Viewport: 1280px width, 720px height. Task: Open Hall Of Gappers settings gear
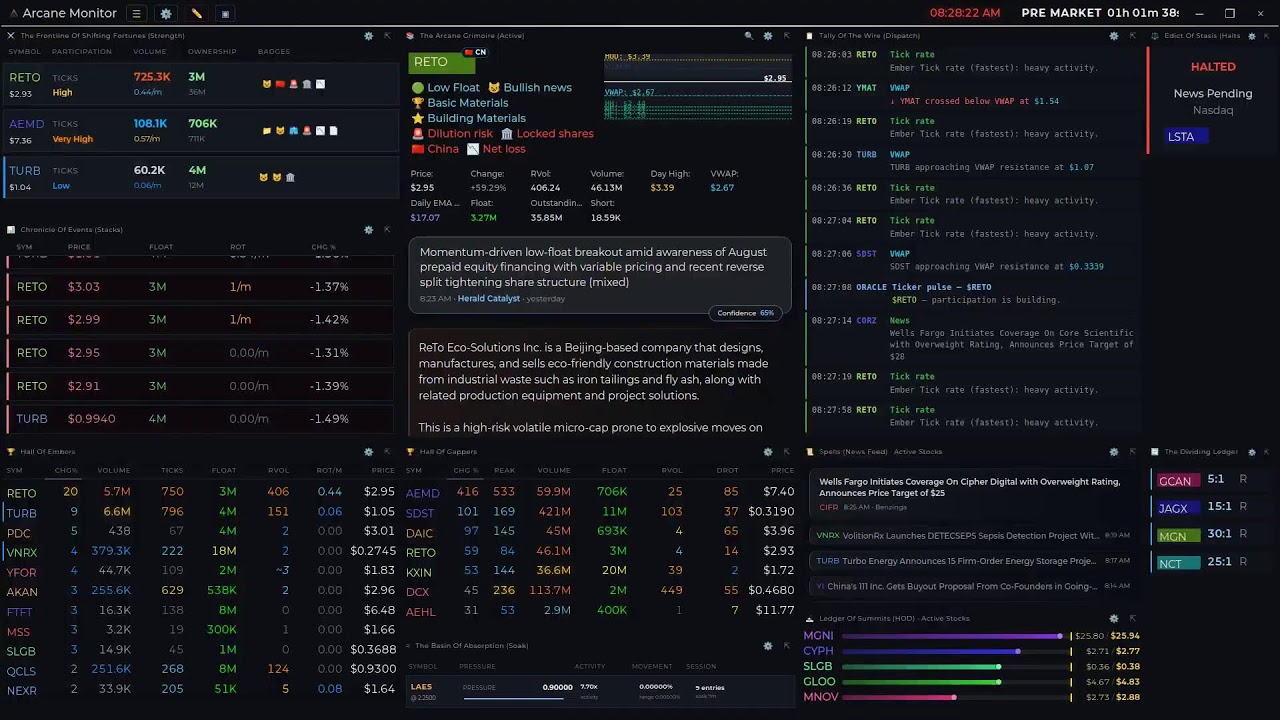coord(768,451)
